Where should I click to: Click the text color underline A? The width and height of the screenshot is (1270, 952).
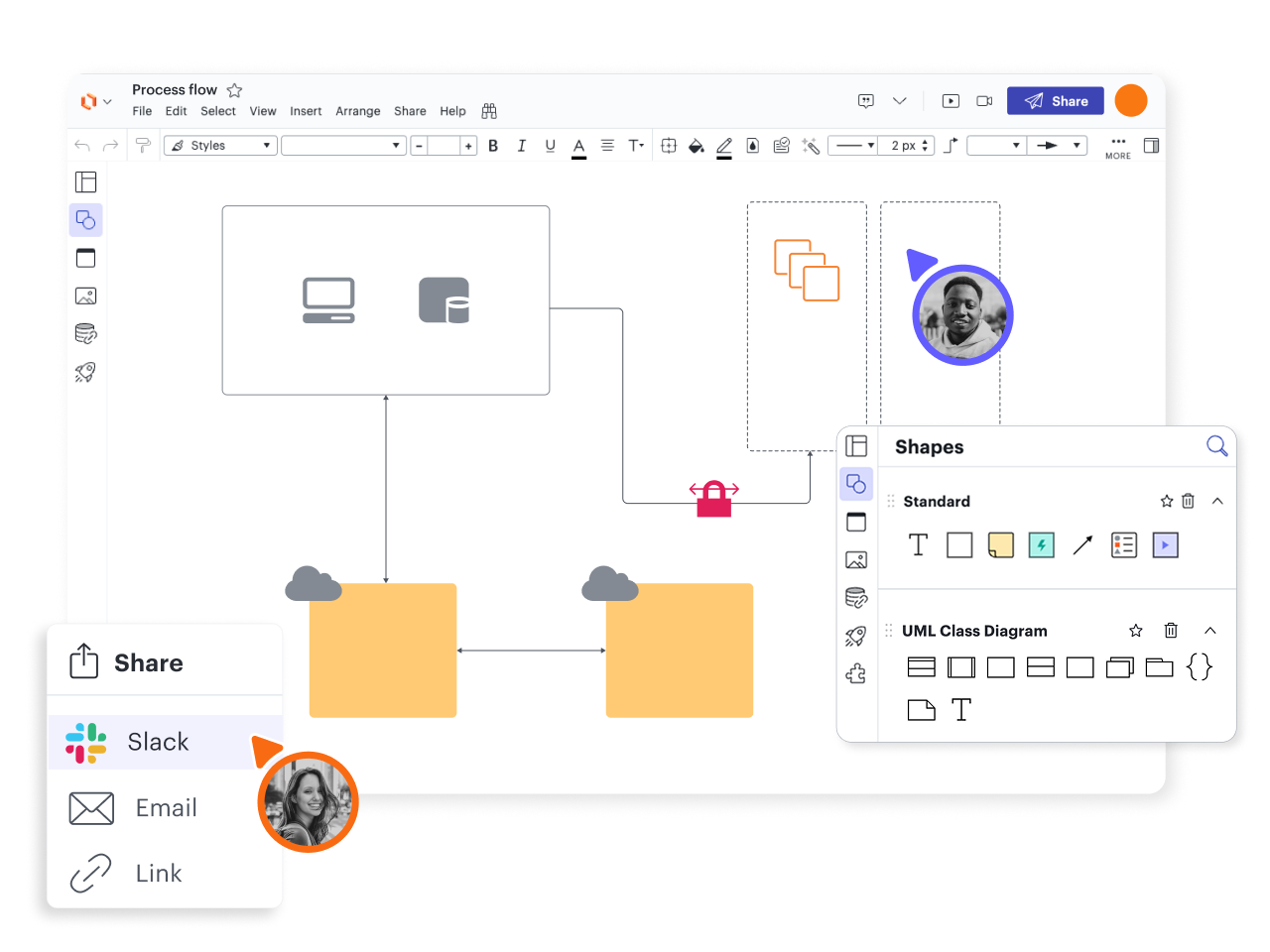pyautogui.click(x=579, y=146)
